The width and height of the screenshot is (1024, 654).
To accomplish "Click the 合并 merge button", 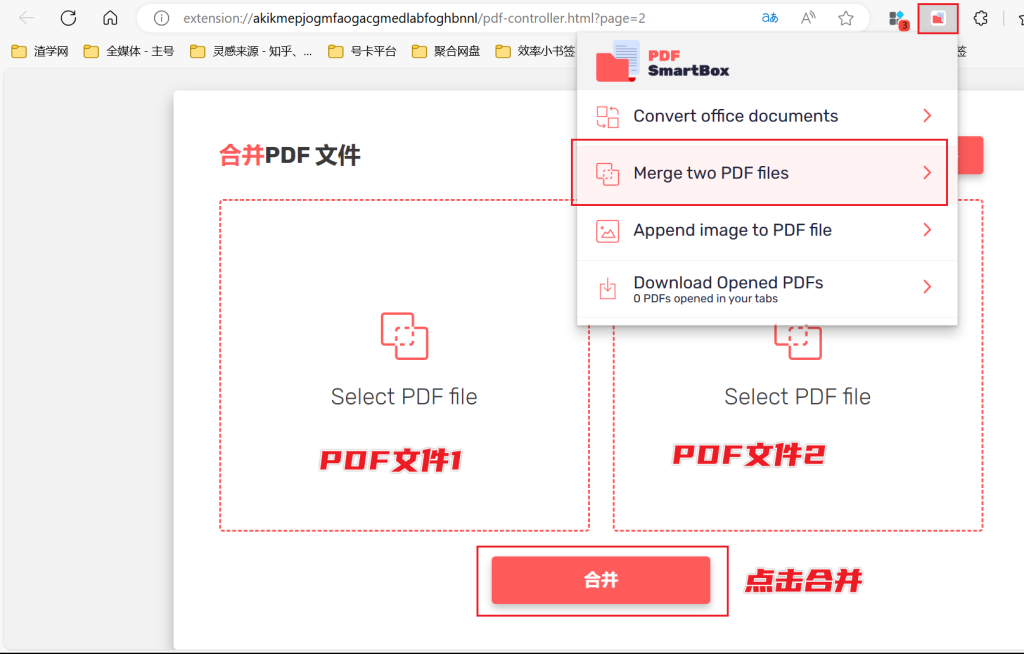I will (x=601, y=580).
